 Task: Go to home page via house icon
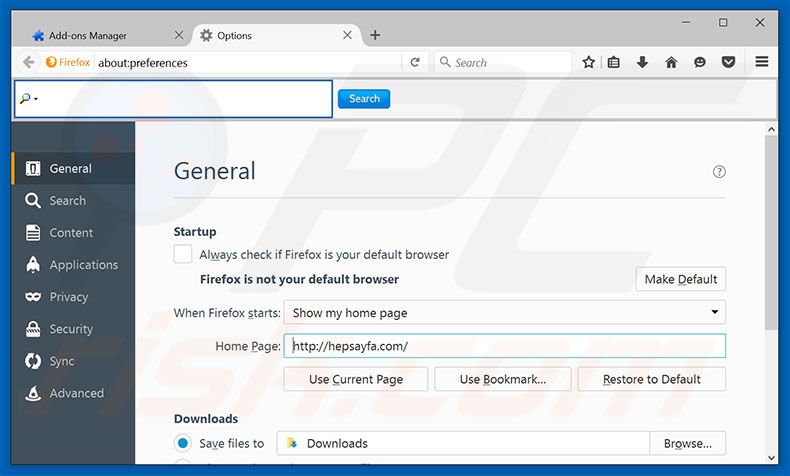click(x=671, y=62)
